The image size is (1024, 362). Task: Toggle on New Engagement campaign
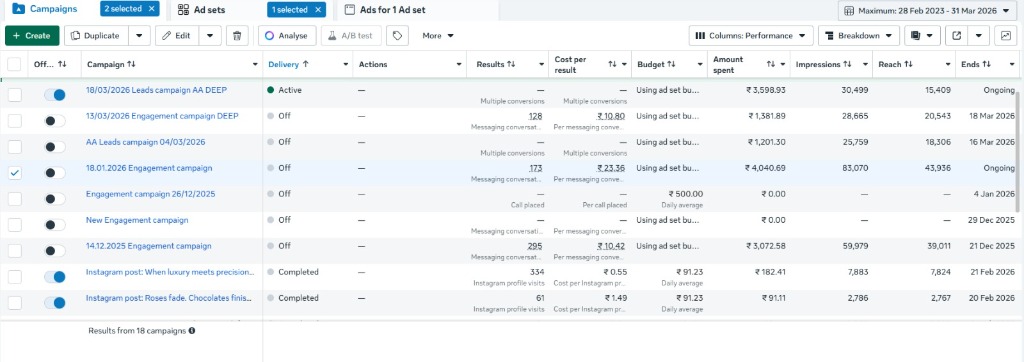pos(55,225)
